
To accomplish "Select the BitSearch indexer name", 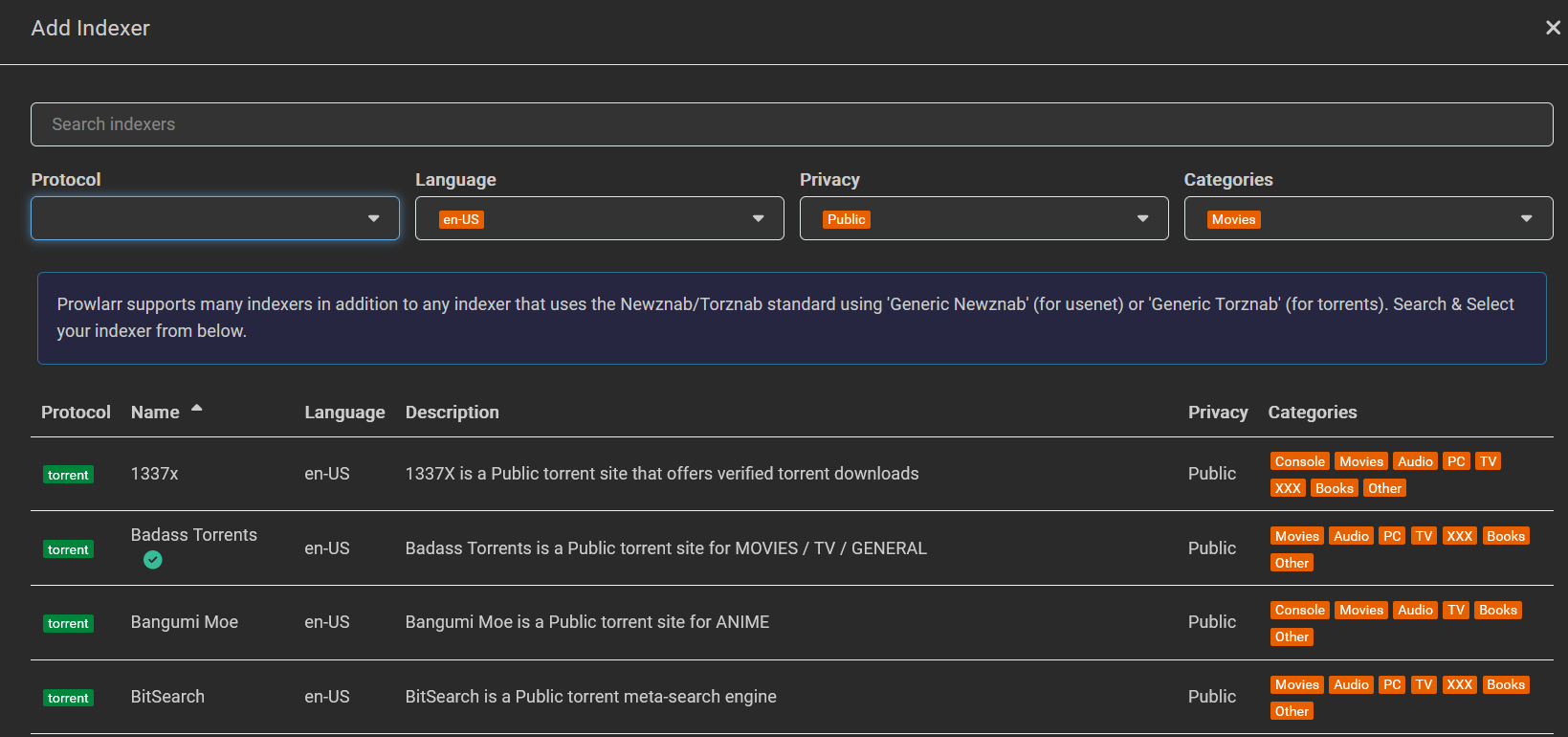I will 167,697.
